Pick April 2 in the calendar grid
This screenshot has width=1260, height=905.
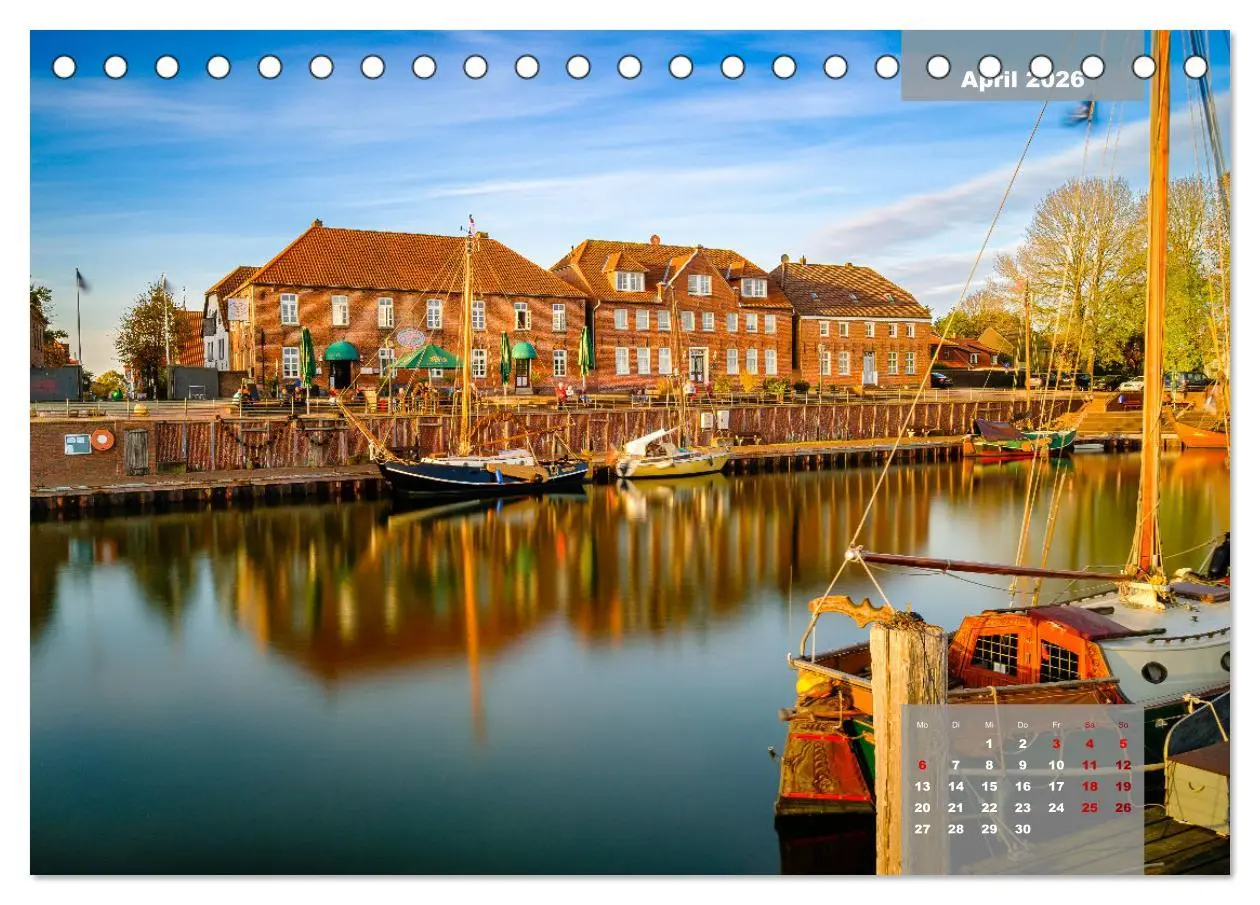(x=1023, y=744)
